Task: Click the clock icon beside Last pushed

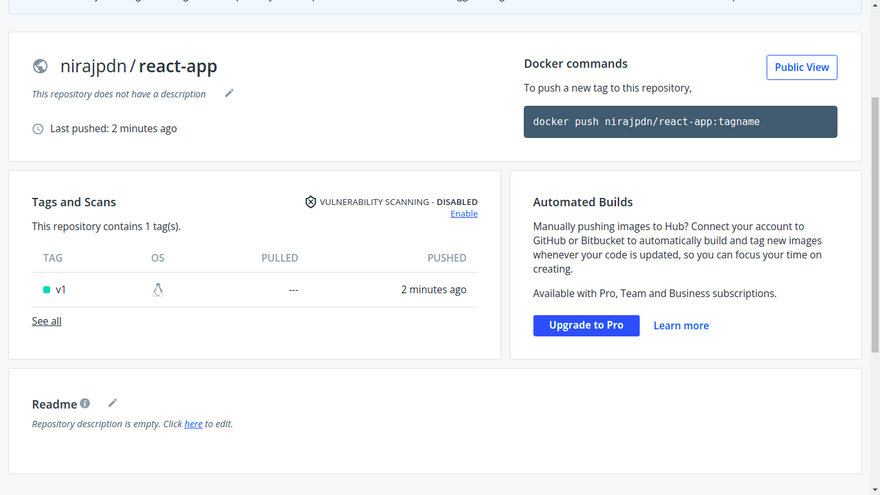Action: tap(38, 129)
